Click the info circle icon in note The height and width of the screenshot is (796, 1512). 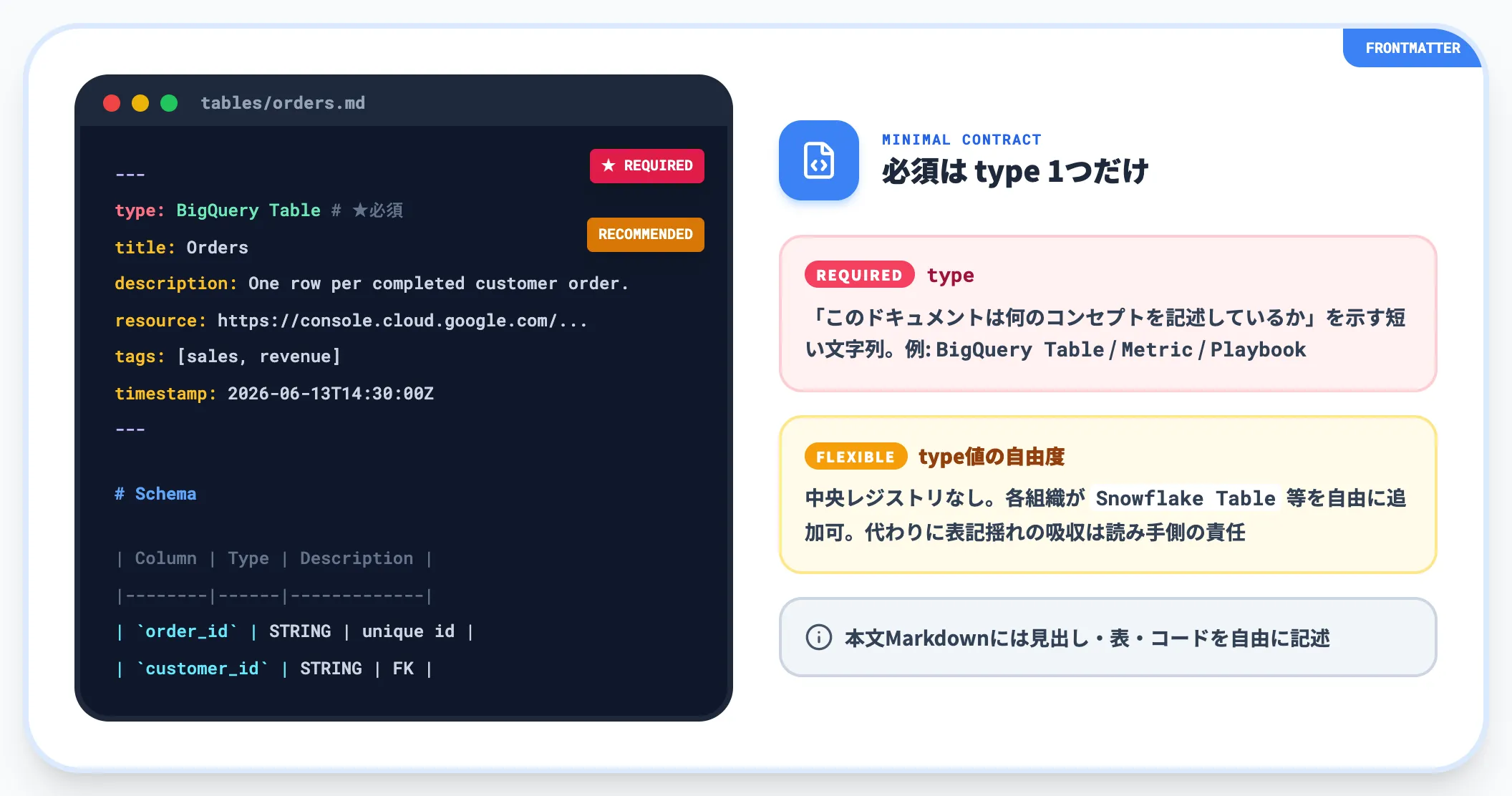click(818, 637)
